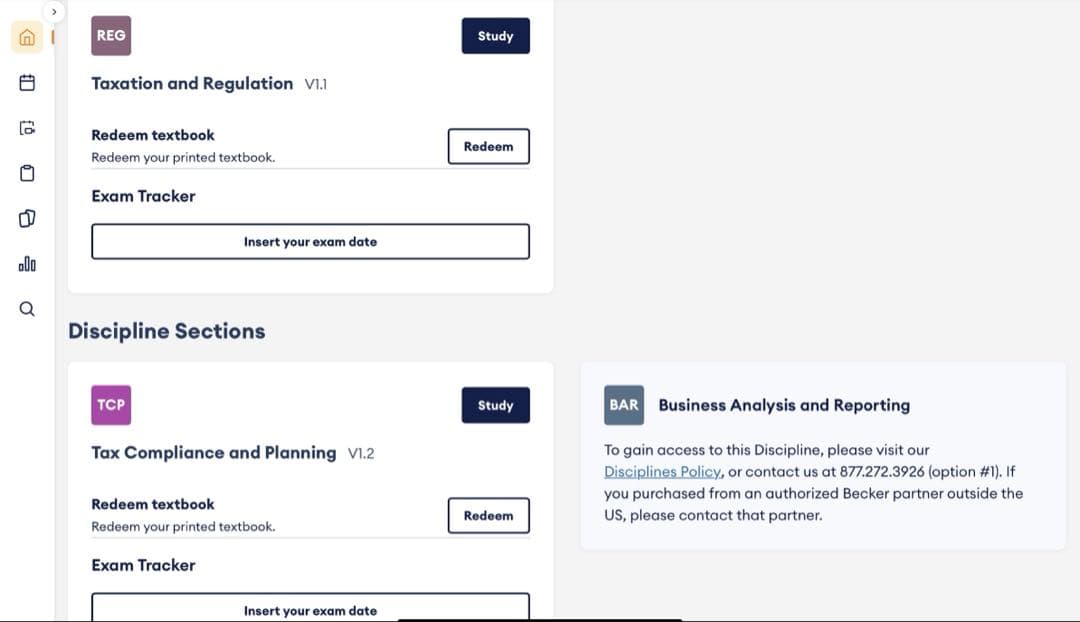Screen dimensions: 1080x622
Task: Click the REG section badge
Action: point(110,35)
